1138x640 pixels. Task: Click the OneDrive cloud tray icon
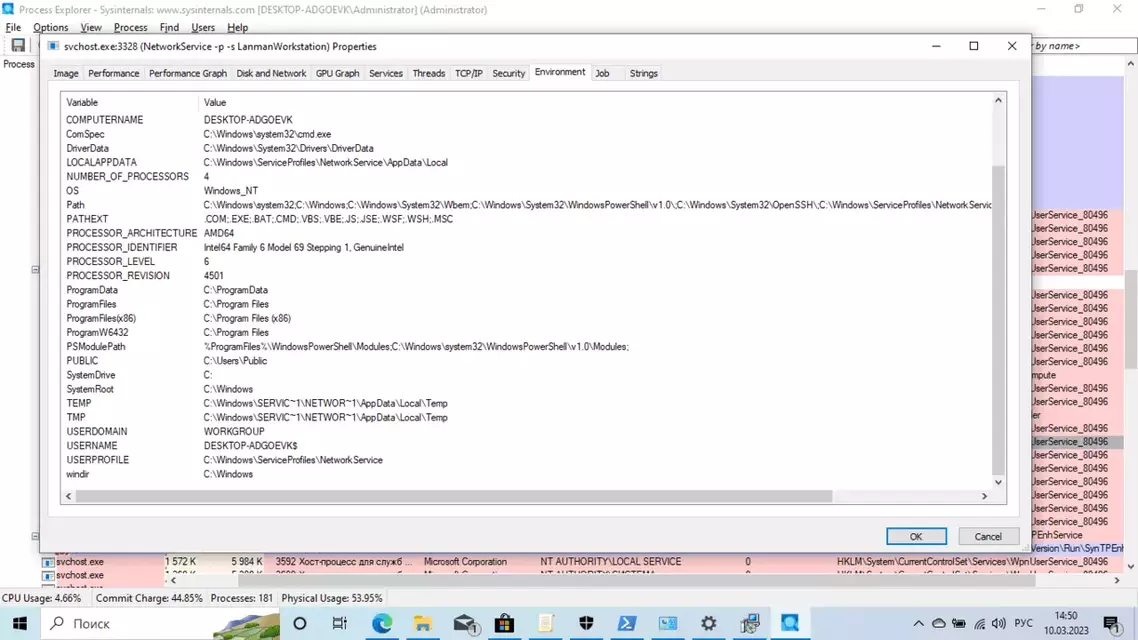point(938,623)
